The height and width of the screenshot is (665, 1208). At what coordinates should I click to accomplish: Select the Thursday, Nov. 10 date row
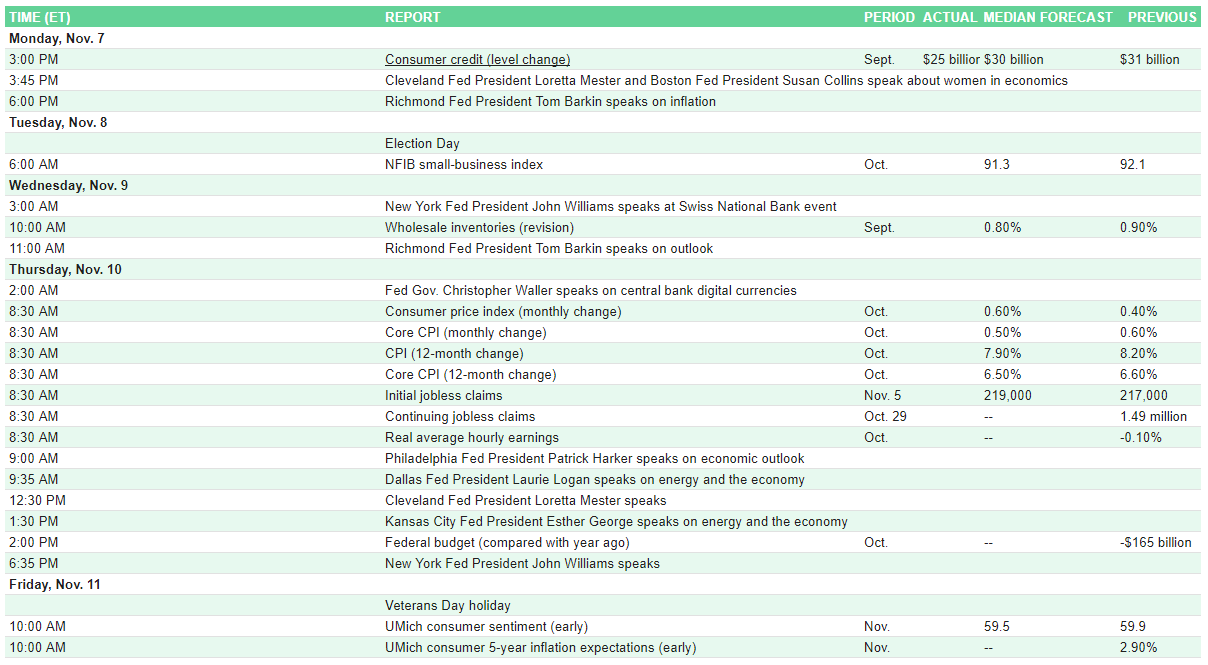603,269
